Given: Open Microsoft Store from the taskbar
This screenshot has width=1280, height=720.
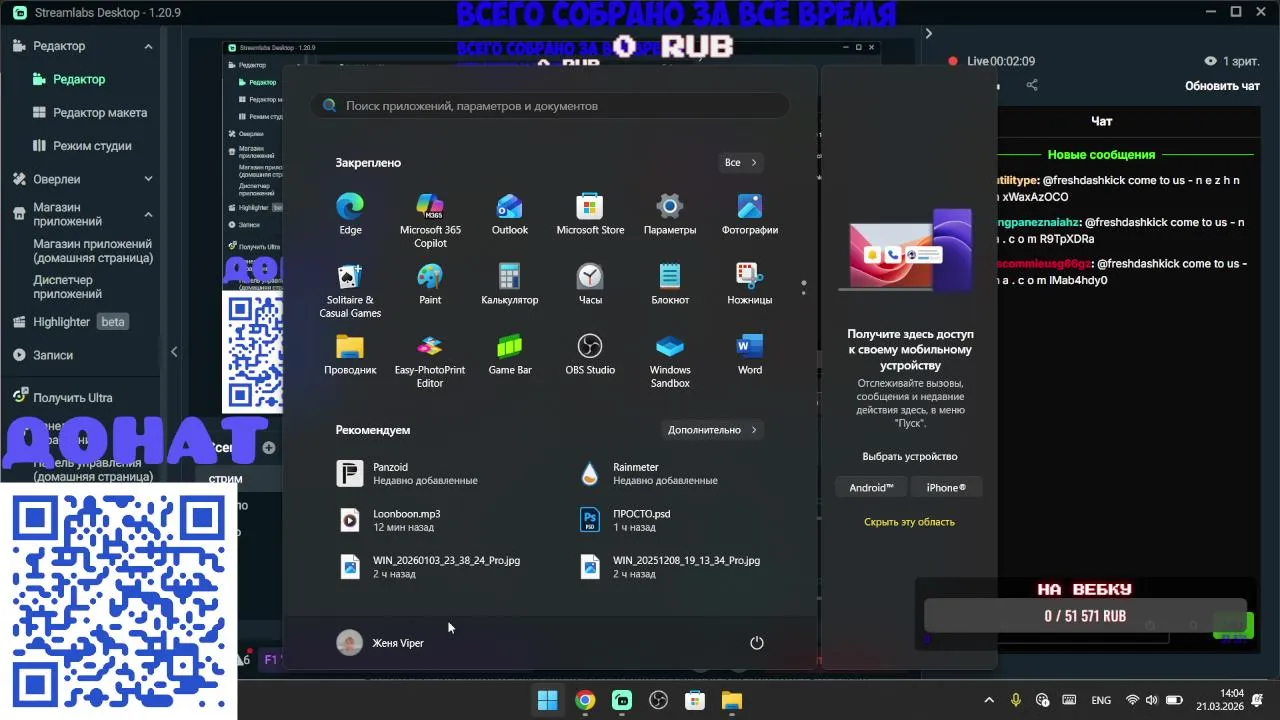Looking at the screenshot, I should click(695, 700).
